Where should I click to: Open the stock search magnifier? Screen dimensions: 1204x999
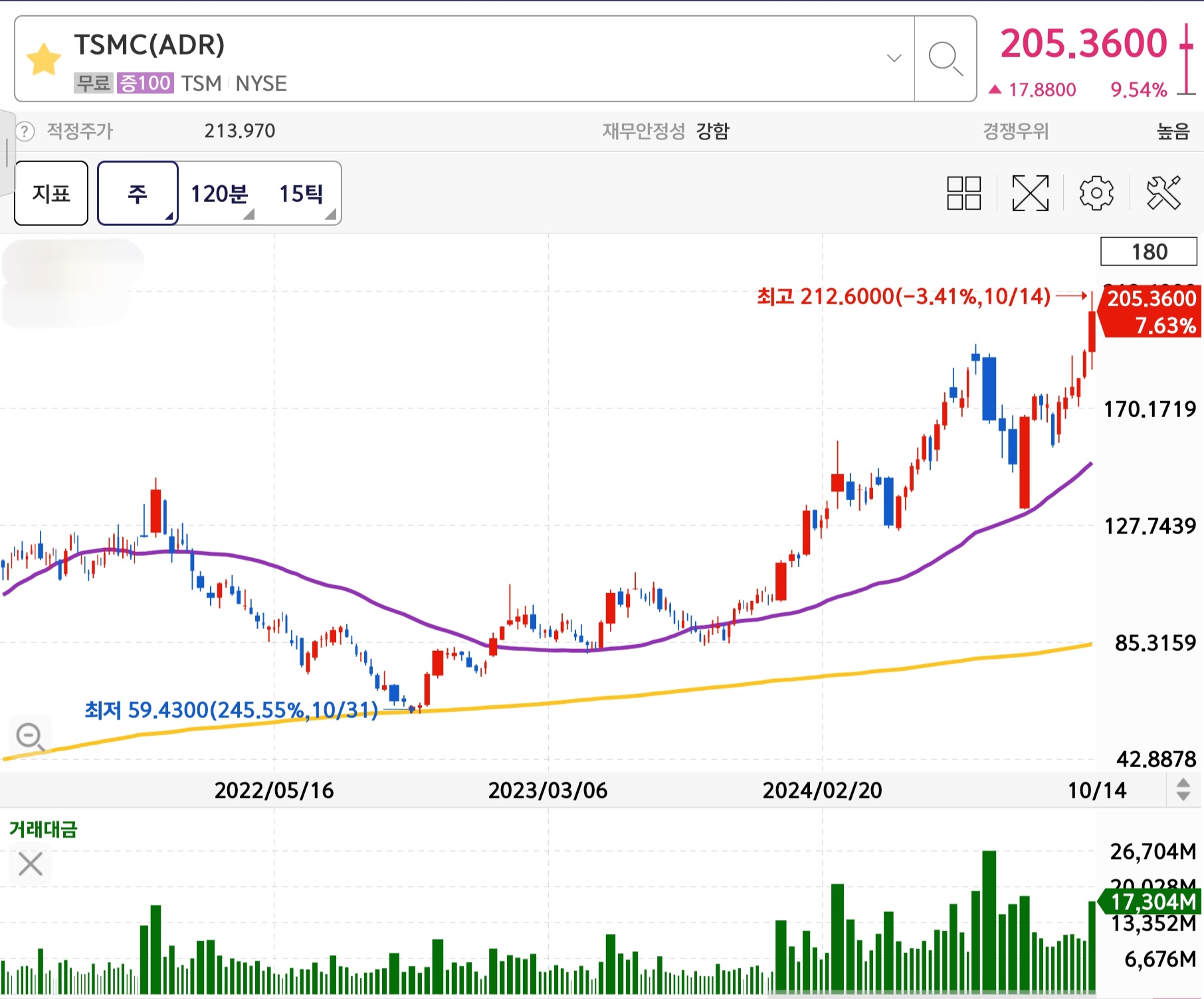945,58
